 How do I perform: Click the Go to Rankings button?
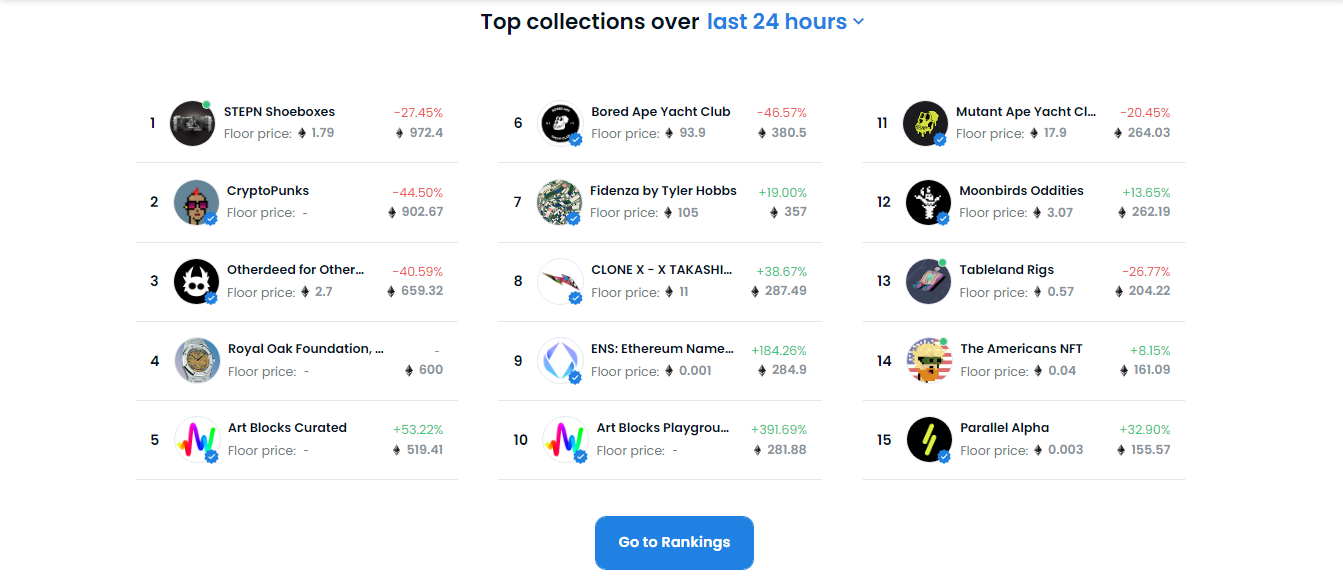pos(674,542)
